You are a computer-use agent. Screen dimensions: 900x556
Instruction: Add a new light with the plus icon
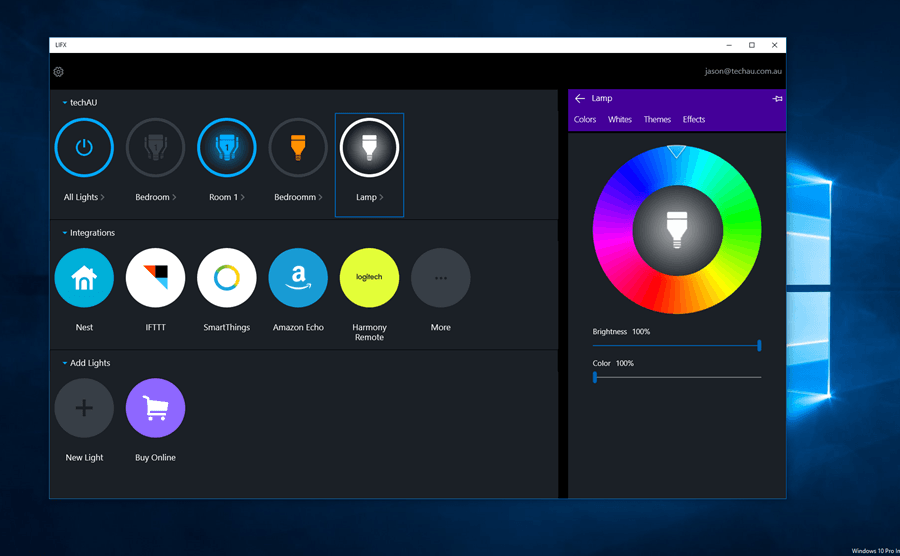click(84, 408)
